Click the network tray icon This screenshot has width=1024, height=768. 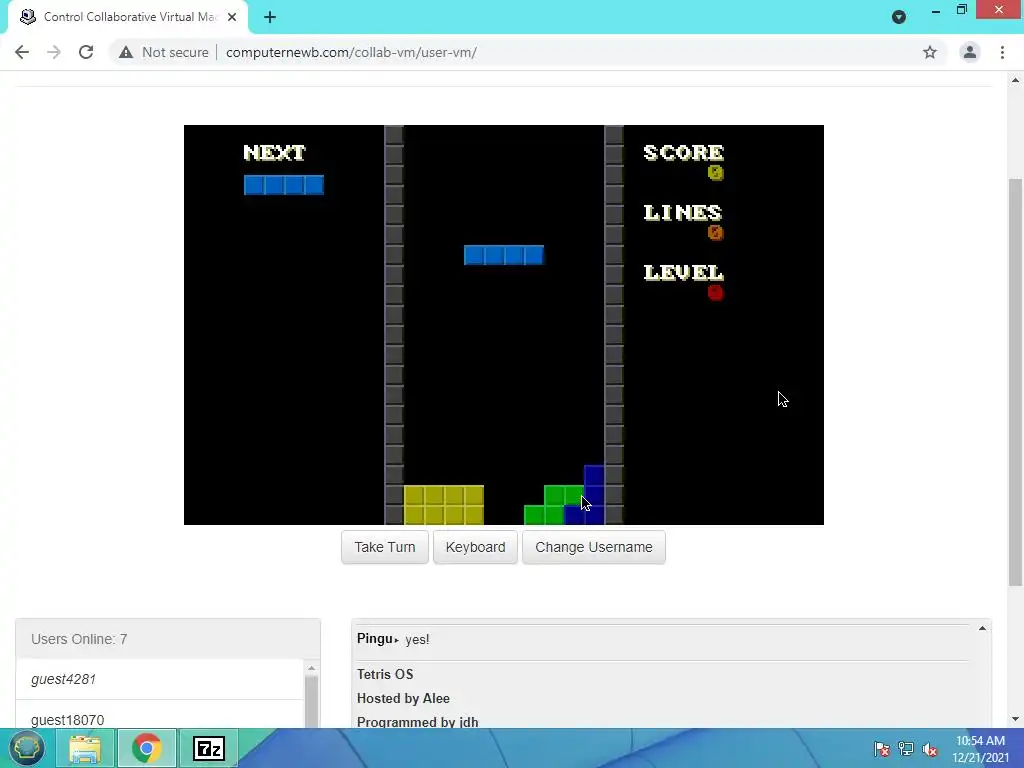pyautogui.click(x=906, y=748)
